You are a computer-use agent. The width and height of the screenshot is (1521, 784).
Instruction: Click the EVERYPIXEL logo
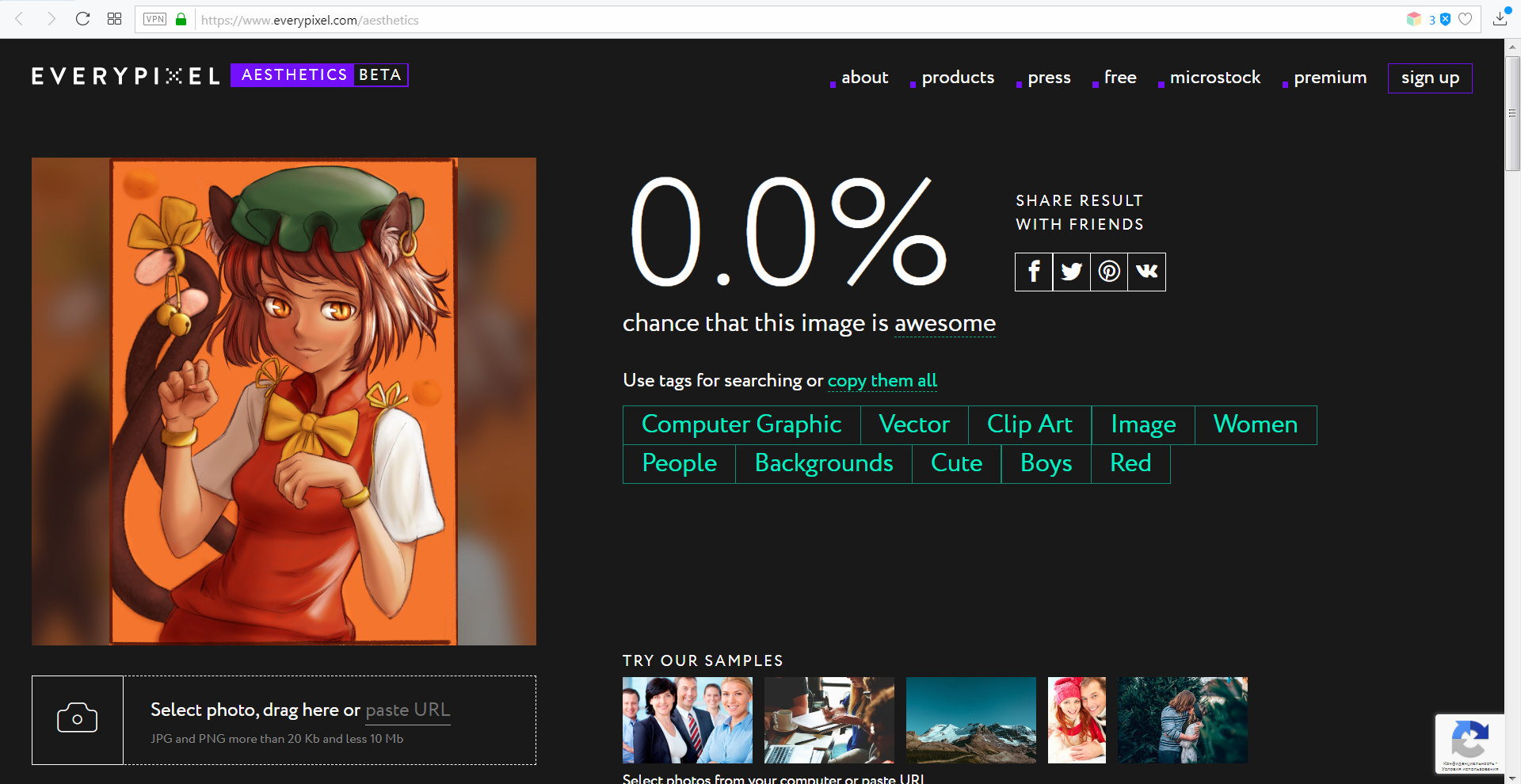[125, 76]
